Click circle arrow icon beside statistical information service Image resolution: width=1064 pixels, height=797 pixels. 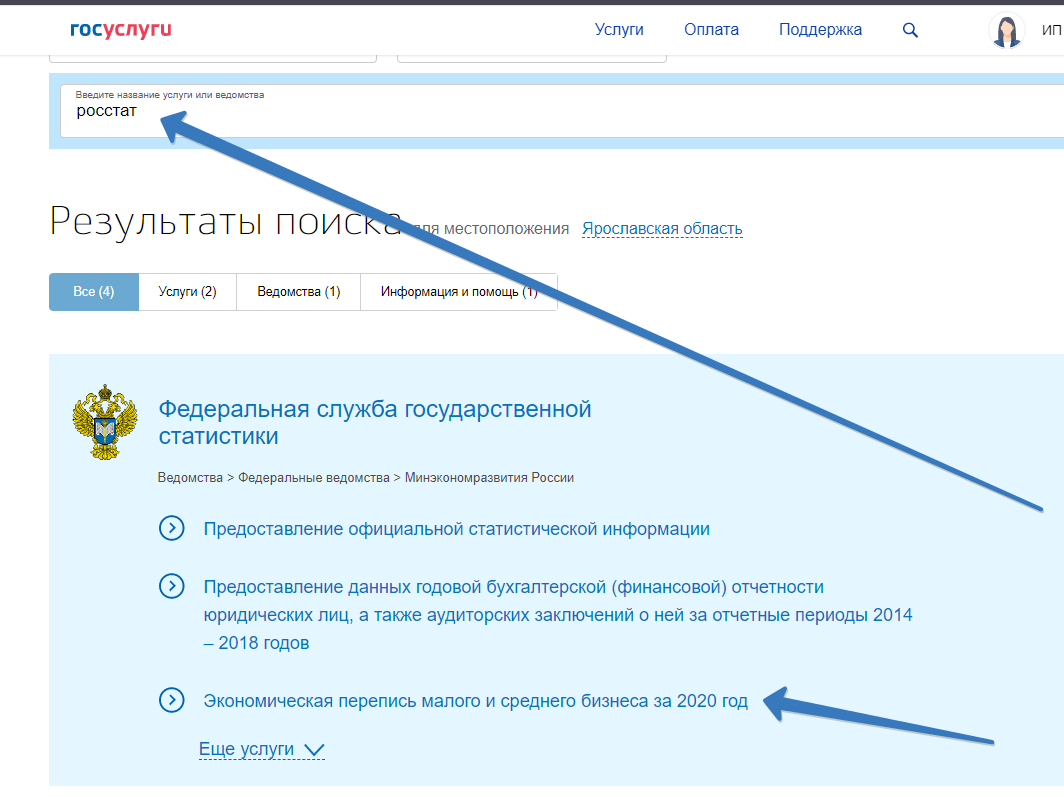[172, 528]
